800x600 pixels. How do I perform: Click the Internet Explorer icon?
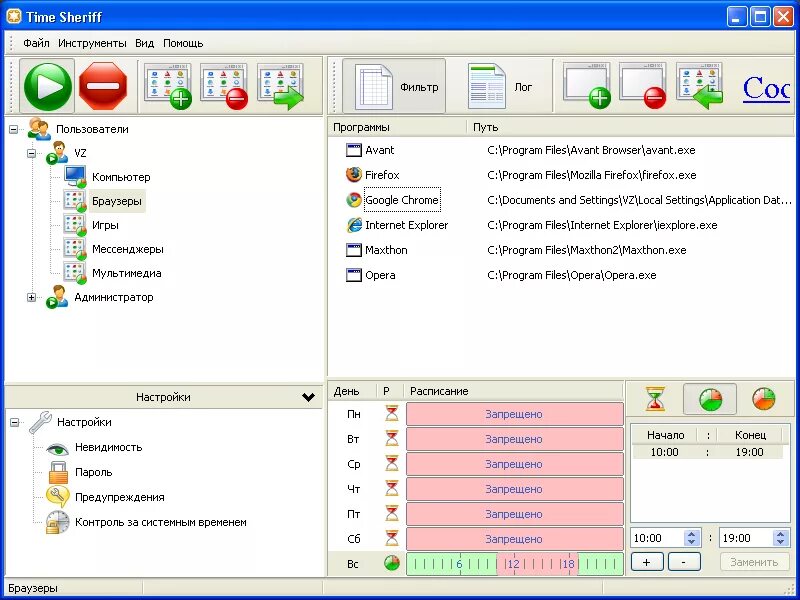tap(354, 225)
